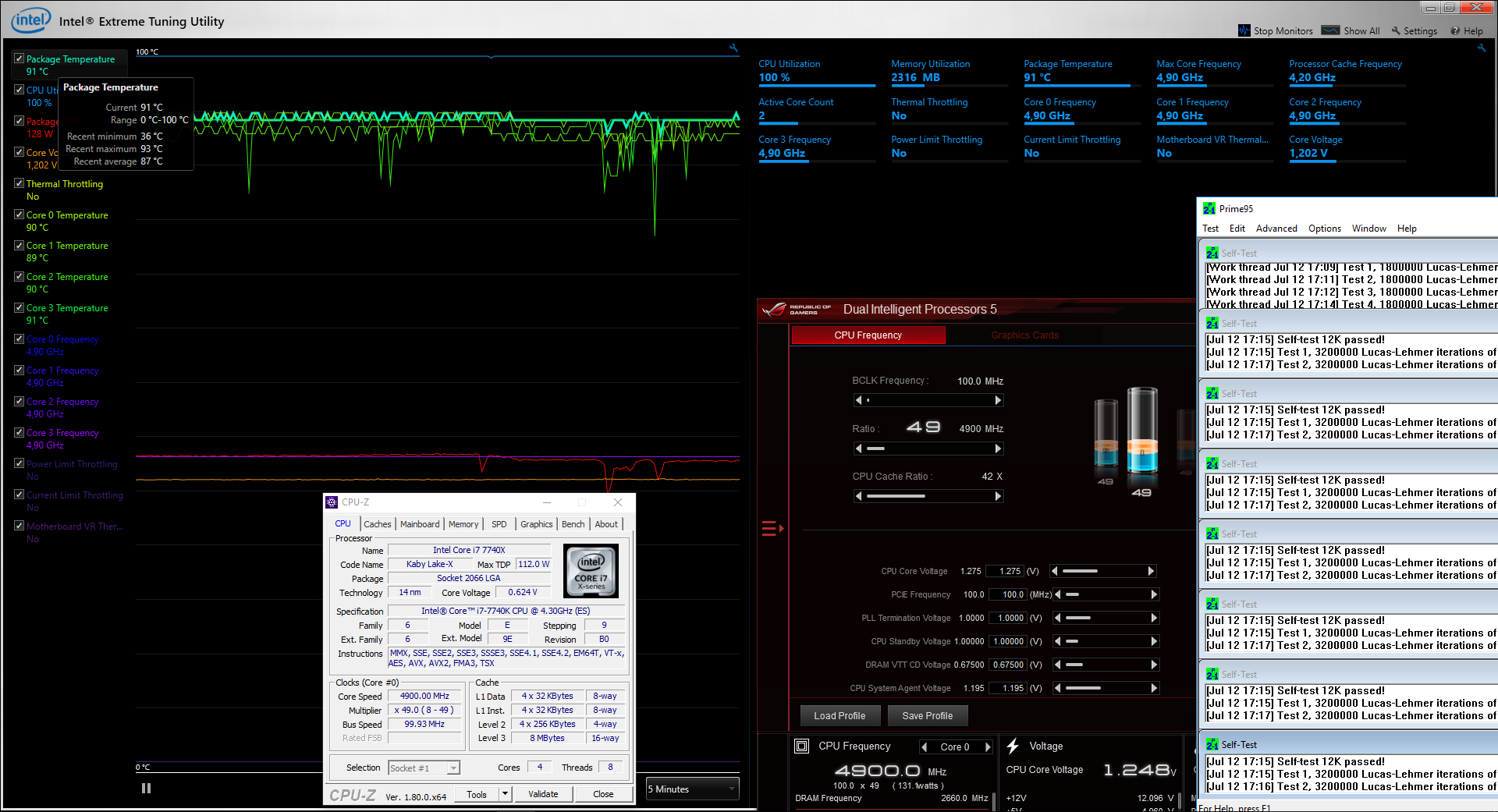The image size is (1498, 812).
Task: Expand the DIP5 side menu arrow
Action: (x=772, y=529)
